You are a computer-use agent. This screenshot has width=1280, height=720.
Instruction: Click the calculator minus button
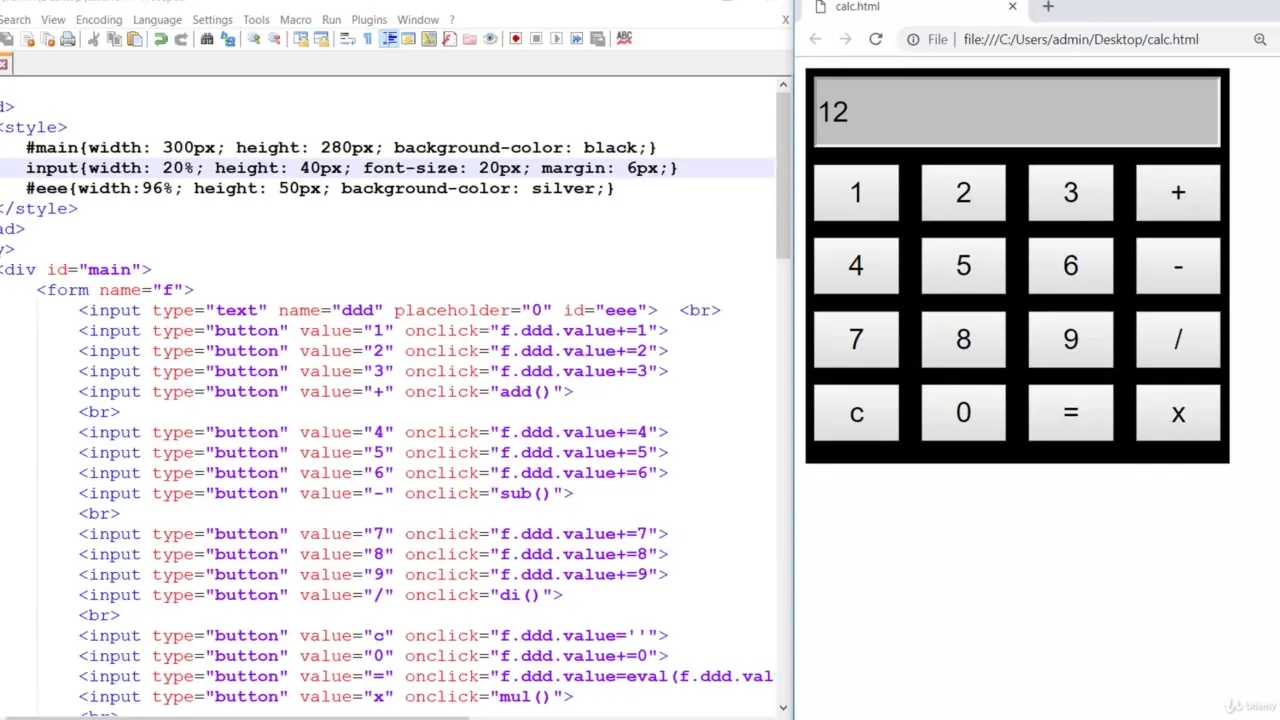coord(1178,266)
